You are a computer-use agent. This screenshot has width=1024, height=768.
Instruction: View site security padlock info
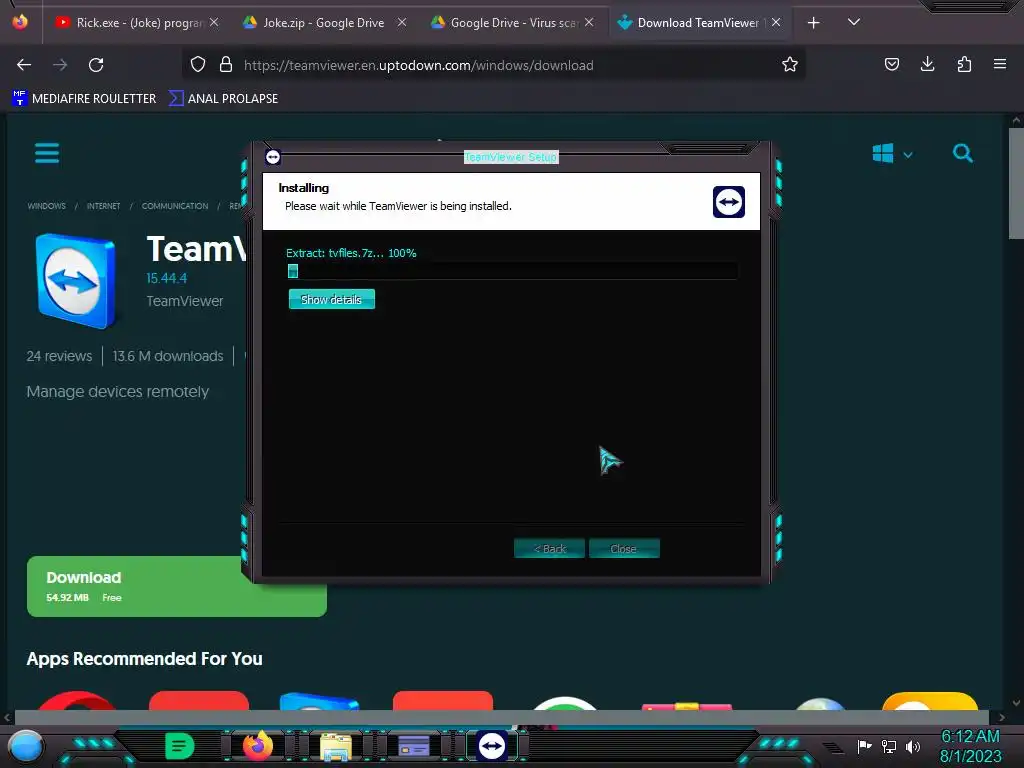pos(226,65)
